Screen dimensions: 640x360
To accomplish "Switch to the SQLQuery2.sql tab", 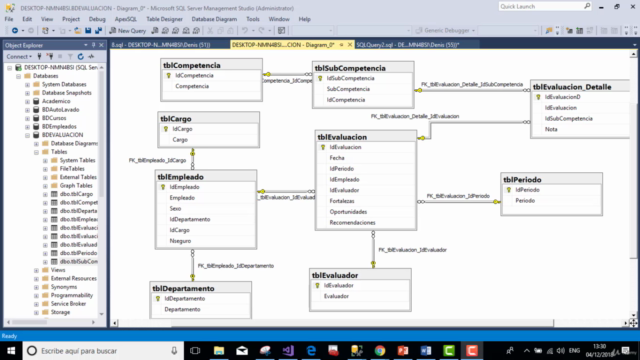I will pyautogui.click(x=408, y=45).
